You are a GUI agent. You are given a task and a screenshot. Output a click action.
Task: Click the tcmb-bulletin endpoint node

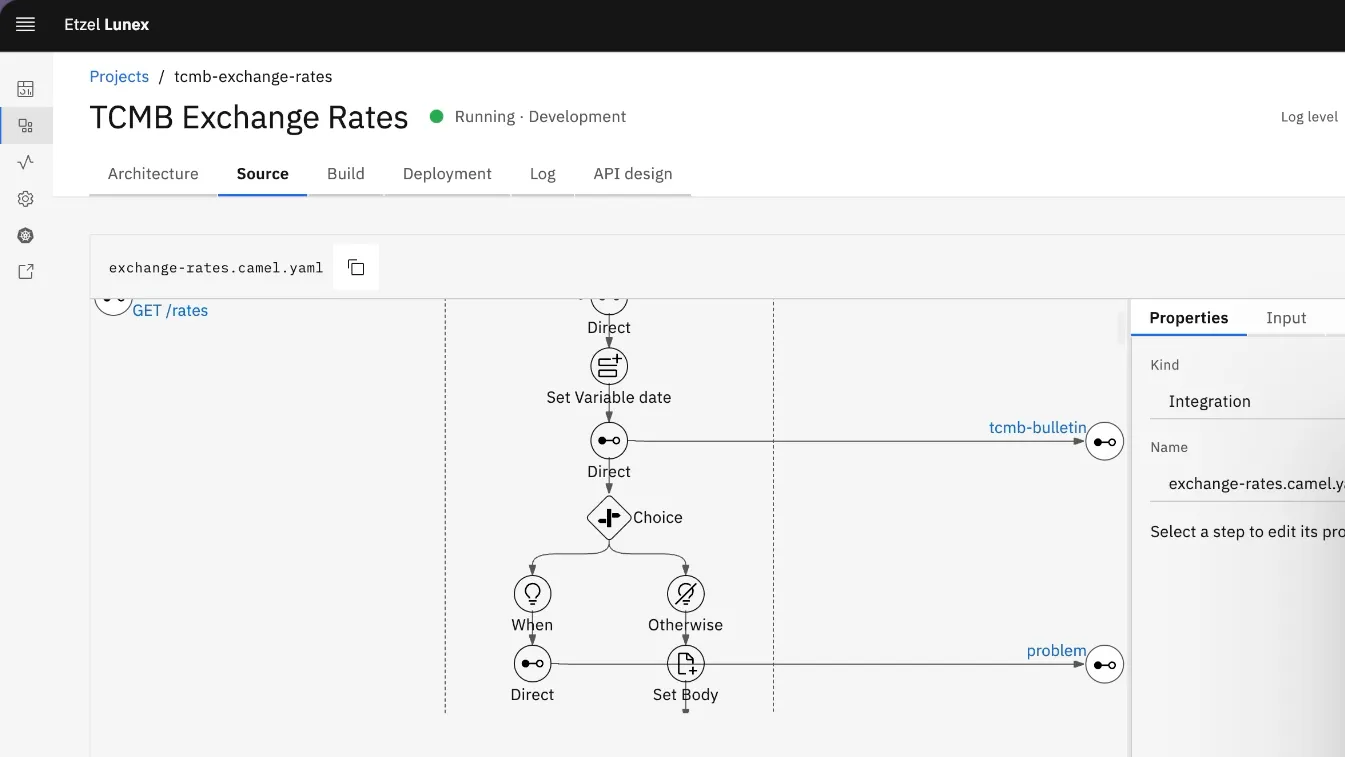coord(1105,441)
